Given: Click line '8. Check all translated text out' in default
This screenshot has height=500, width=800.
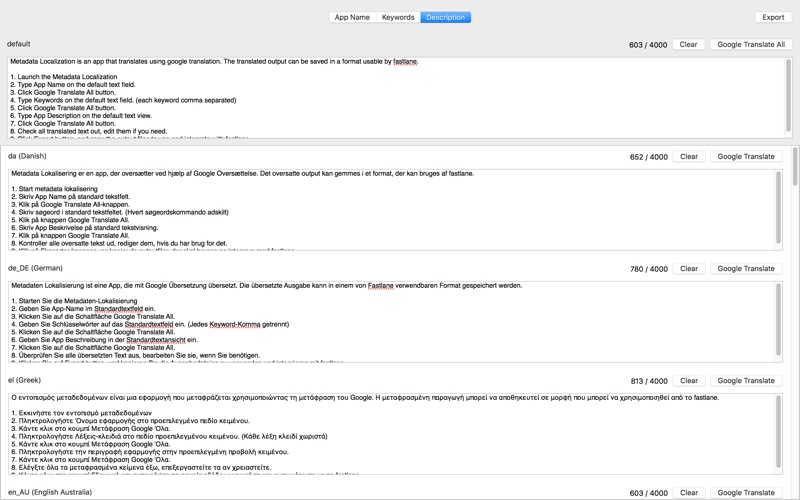Looking at the screenshot, I should (x=89, y=132).
